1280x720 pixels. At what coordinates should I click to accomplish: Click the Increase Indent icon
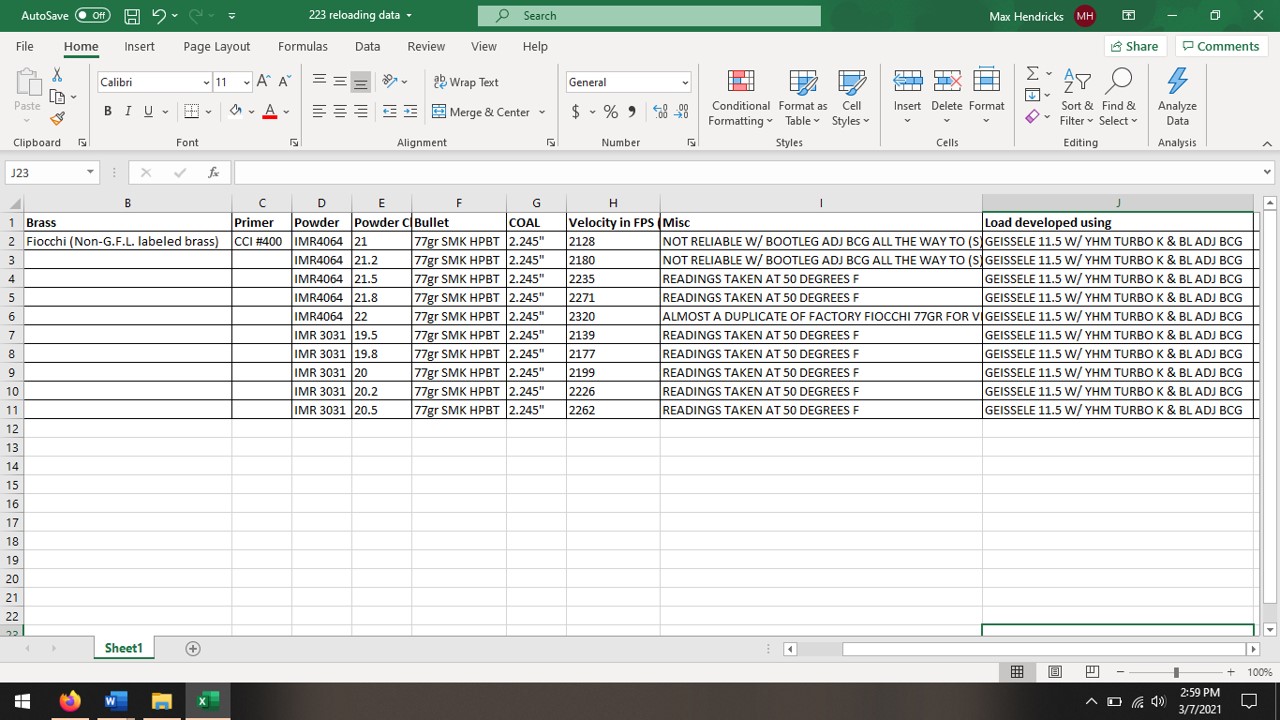pos(410,111)
